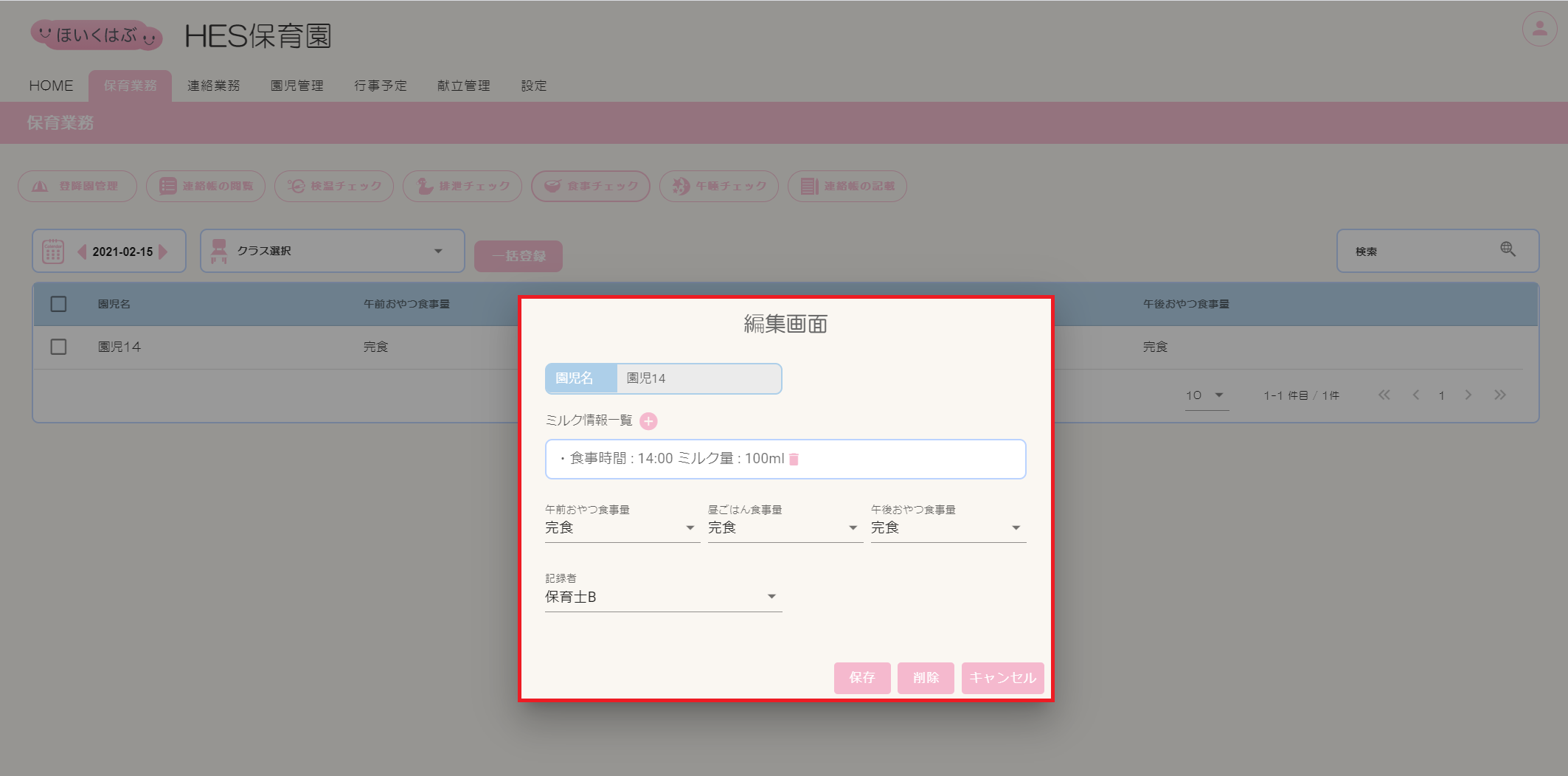1568x776 pixels.
Task: Click the 園児名 column header
Action: (x=114, y=304)
